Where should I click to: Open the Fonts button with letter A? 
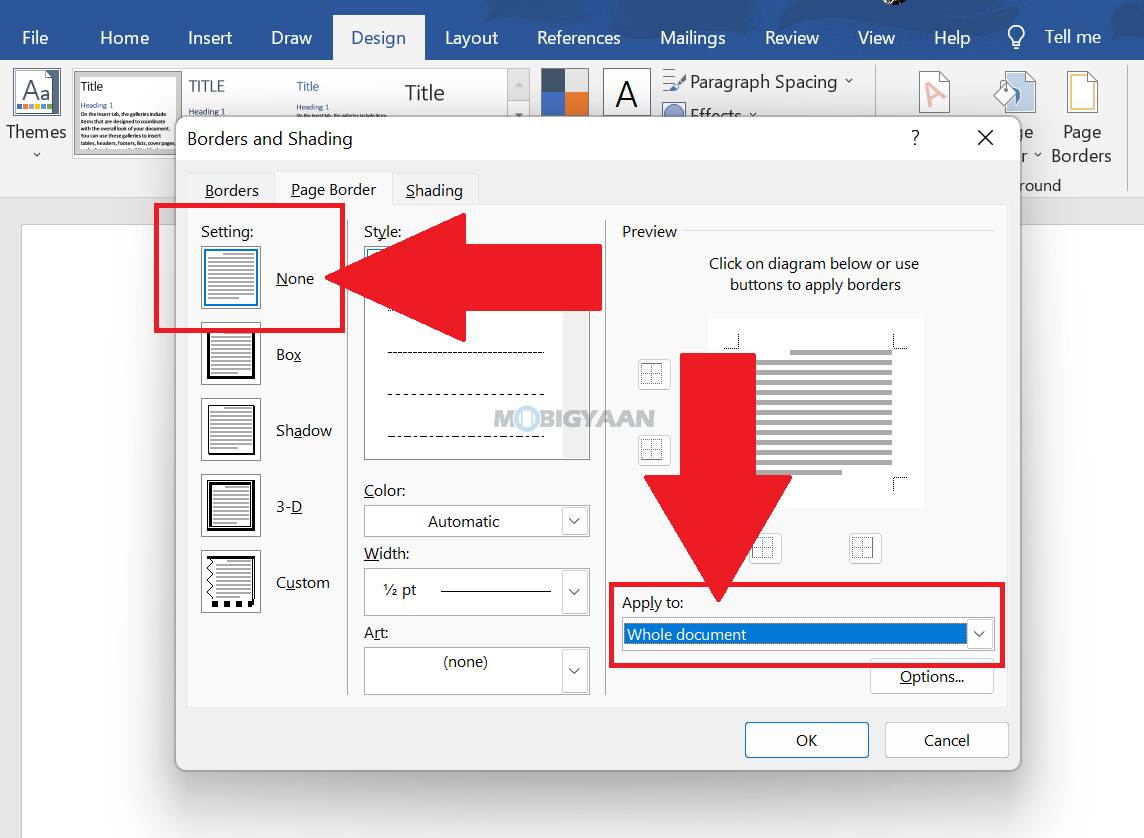626,93
